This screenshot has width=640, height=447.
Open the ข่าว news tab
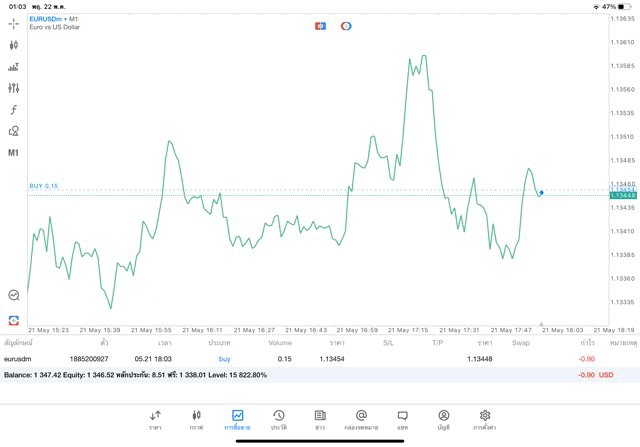[320, 419]
